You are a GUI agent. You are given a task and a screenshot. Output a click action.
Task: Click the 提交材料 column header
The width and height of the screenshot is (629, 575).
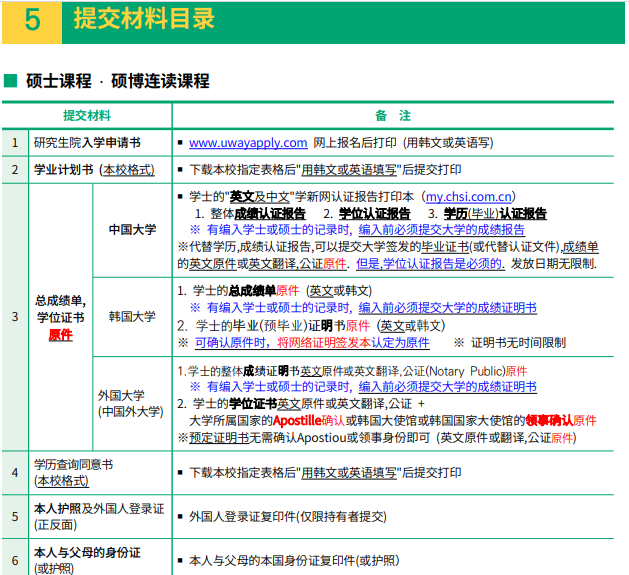click(87, 116)
